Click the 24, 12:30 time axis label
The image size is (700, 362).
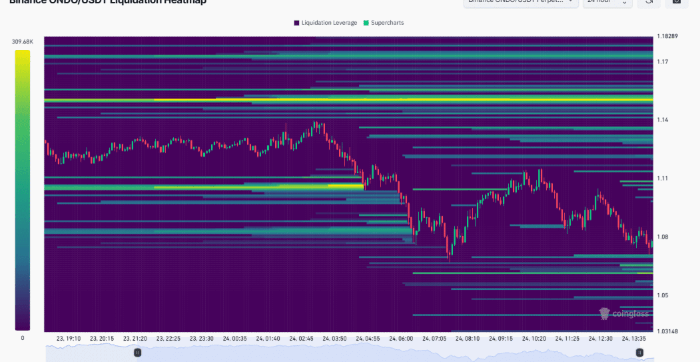(x=601, y=339)
